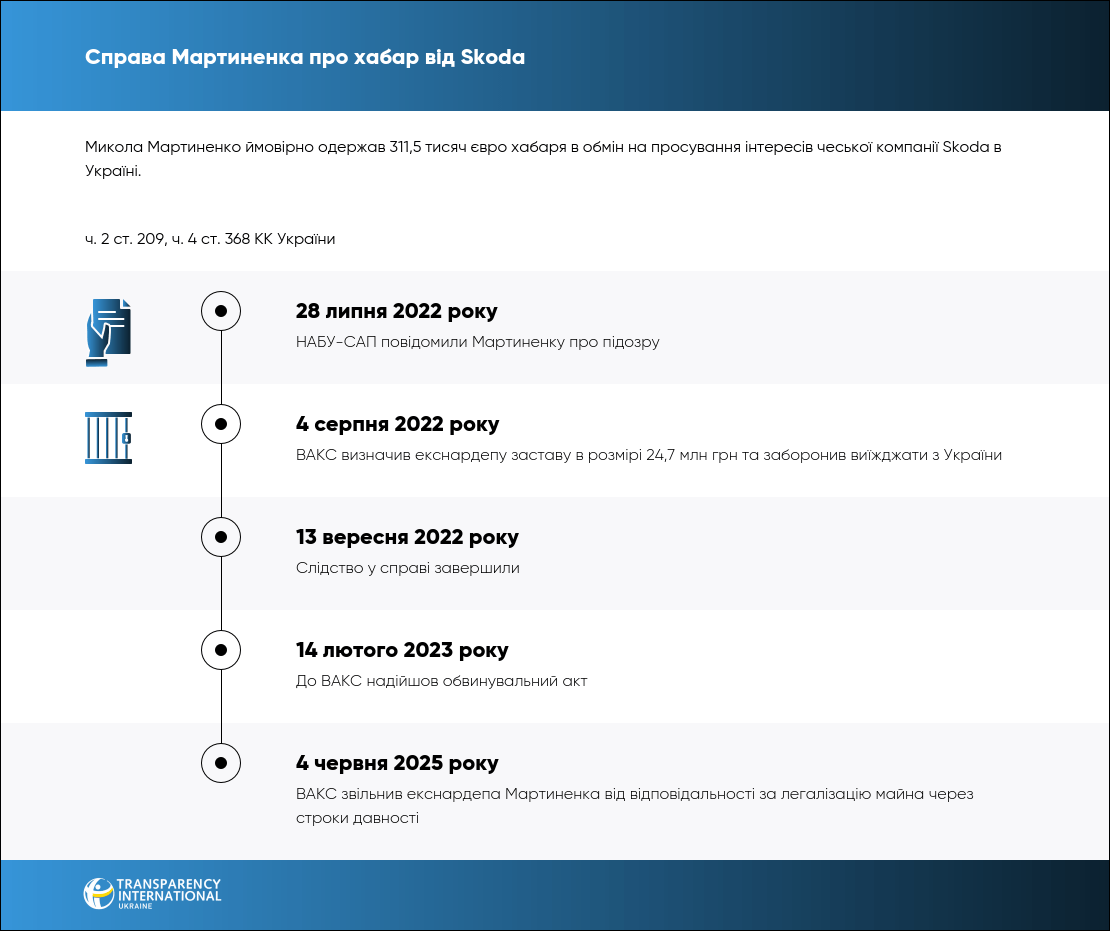The image size is (1110, 931).
Task: Click the title 'Справа Мартиненка про хабар від Skoda'
Action: point(305,56)
